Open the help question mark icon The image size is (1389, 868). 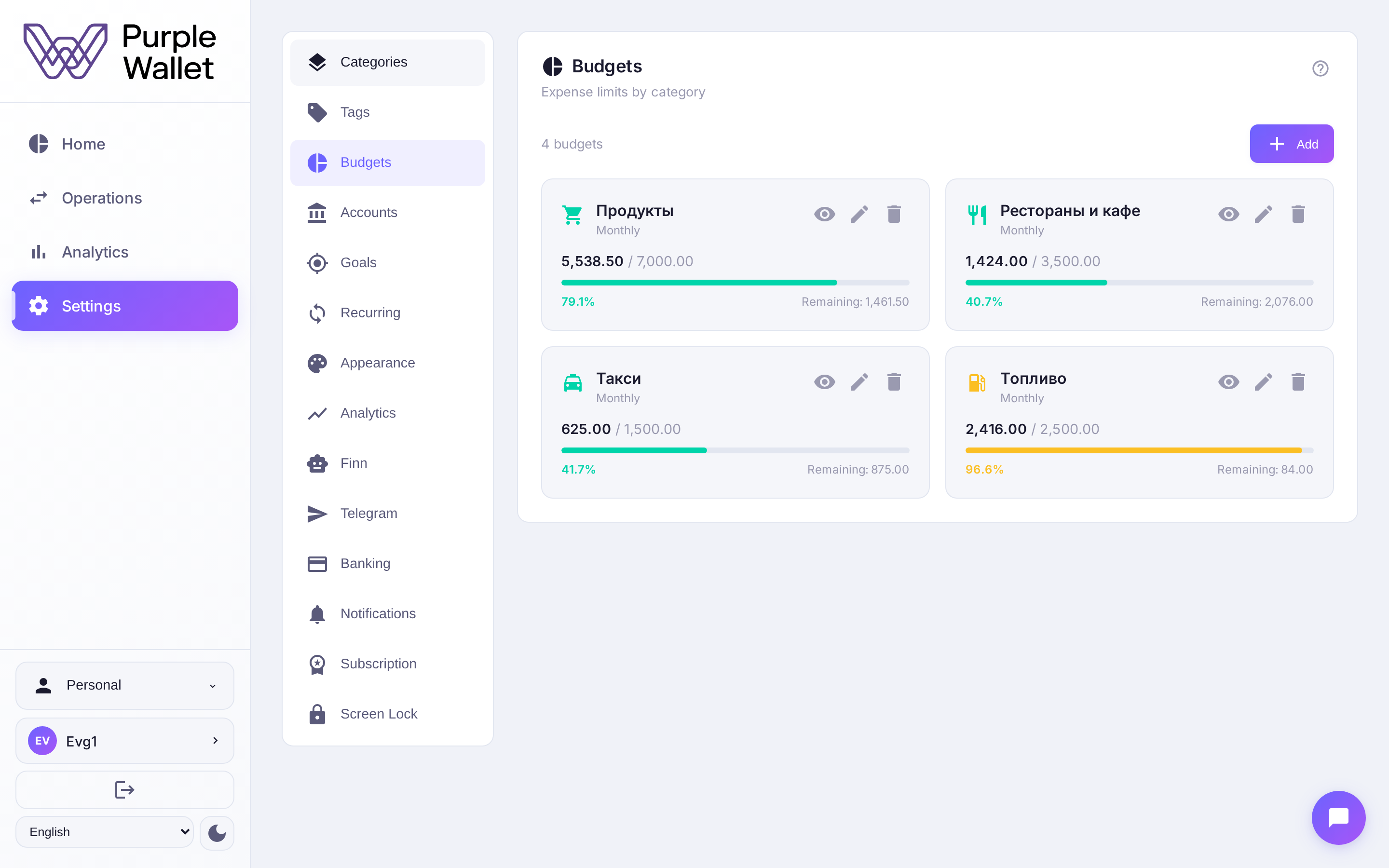click(1320, 68)
